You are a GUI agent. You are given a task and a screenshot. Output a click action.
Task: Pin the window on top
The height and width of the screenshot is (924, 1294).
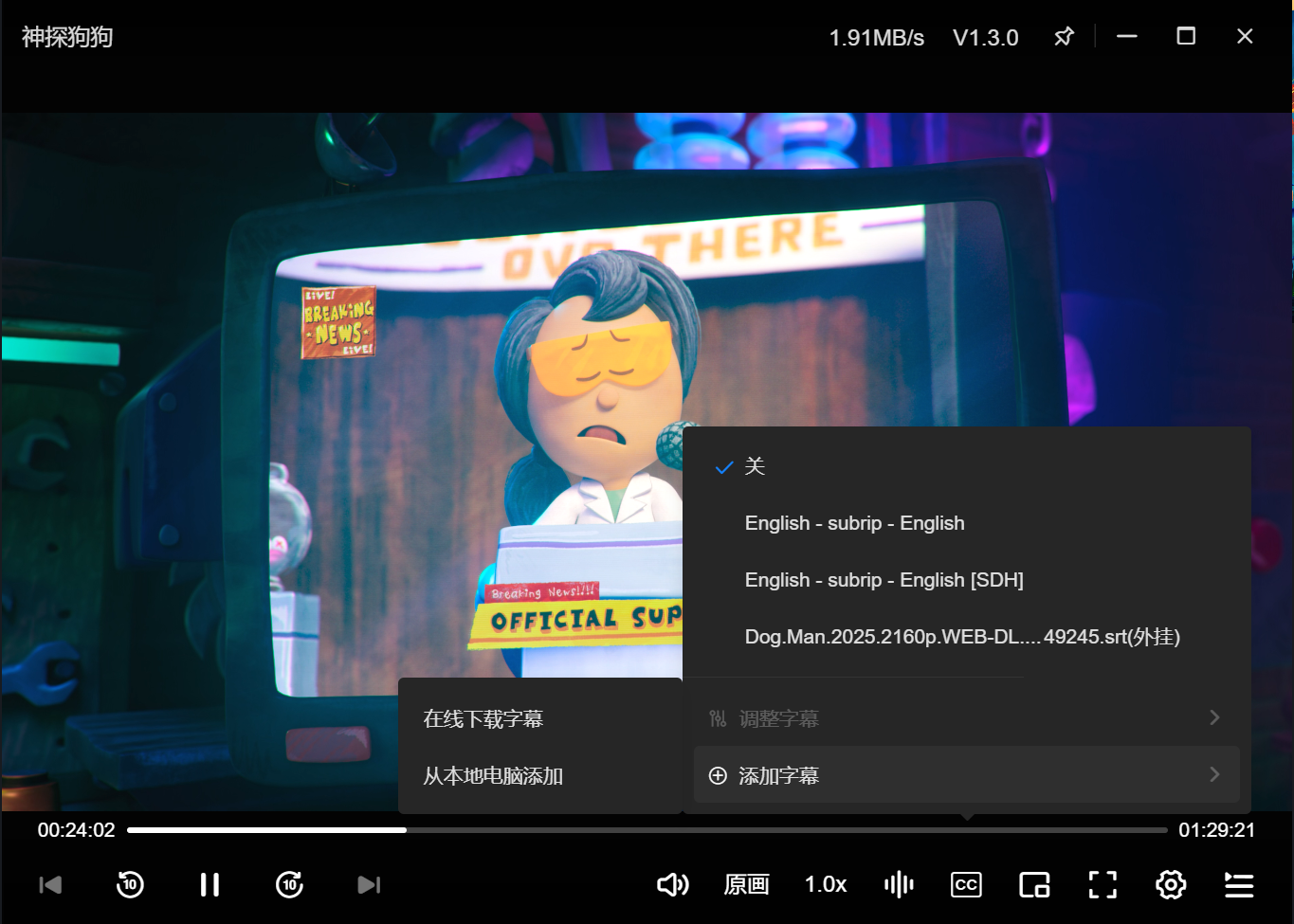pyautogui.click(x=1064, y=37)
